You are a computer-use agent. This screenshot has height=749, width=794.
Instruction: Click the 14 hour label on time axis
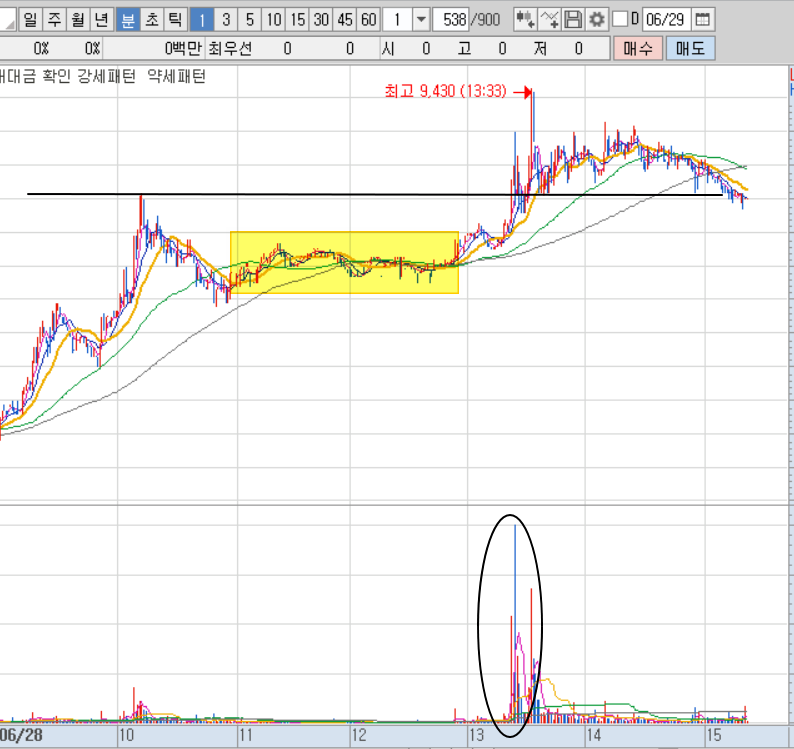(593, 735)
